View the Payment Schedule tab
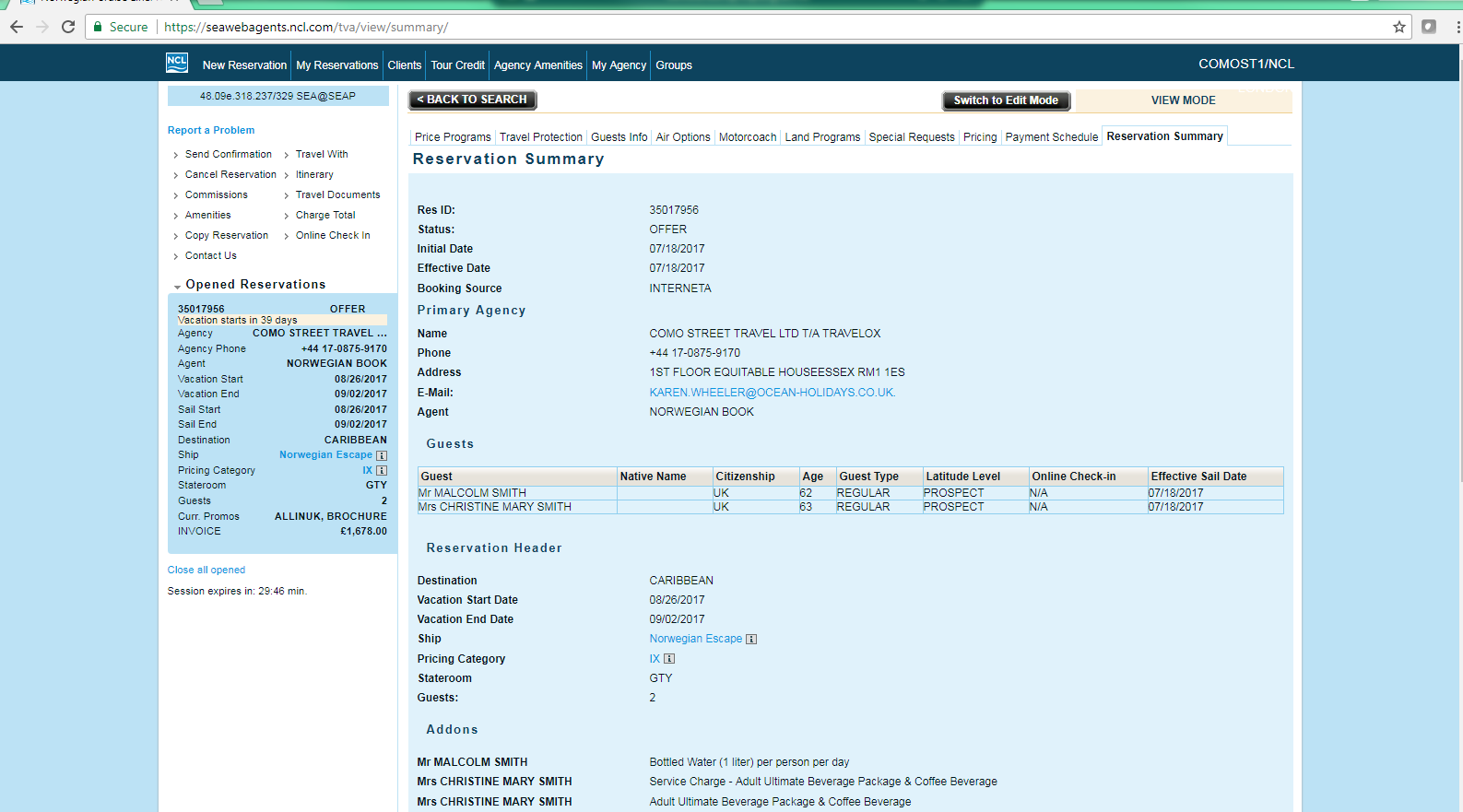Viewport: 1463px width, 812px height. 1052,137
